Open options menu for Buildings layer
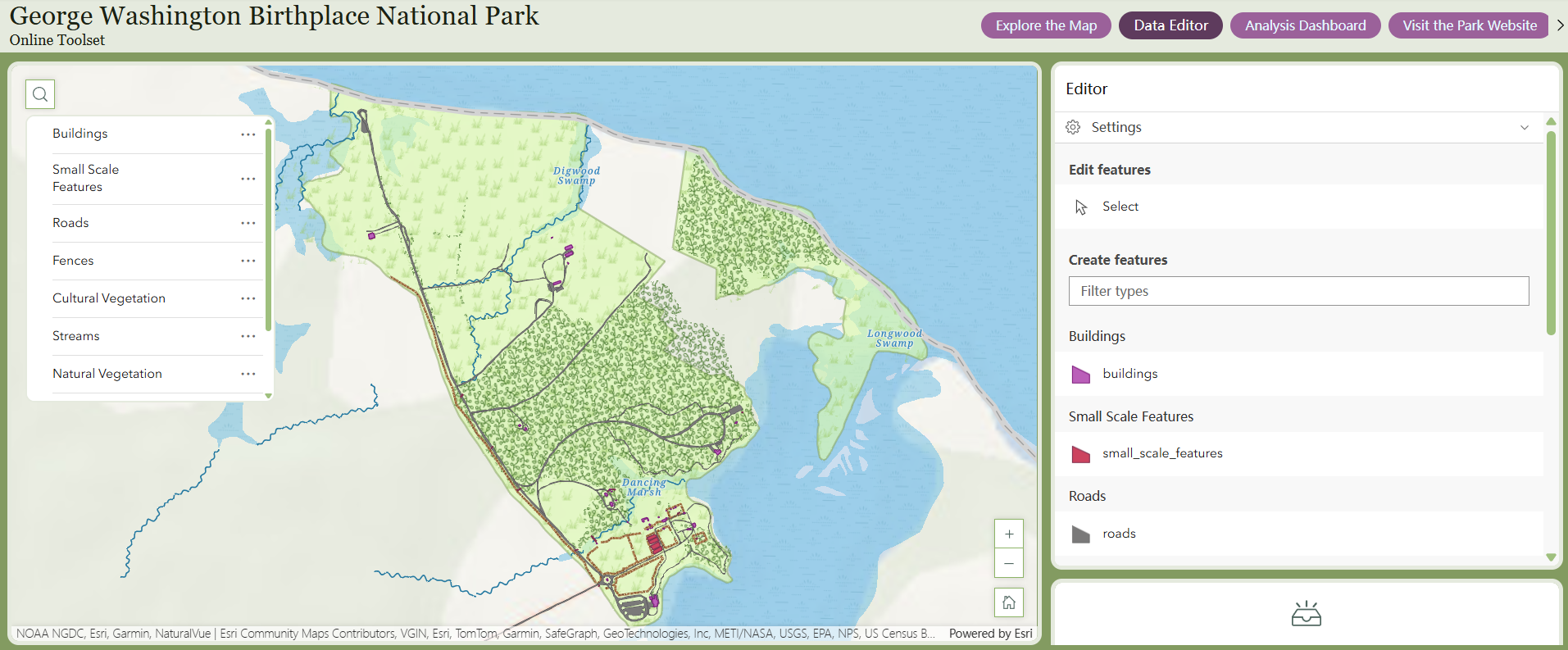This screenshot has width=1568, height=650. click(248, 134)
